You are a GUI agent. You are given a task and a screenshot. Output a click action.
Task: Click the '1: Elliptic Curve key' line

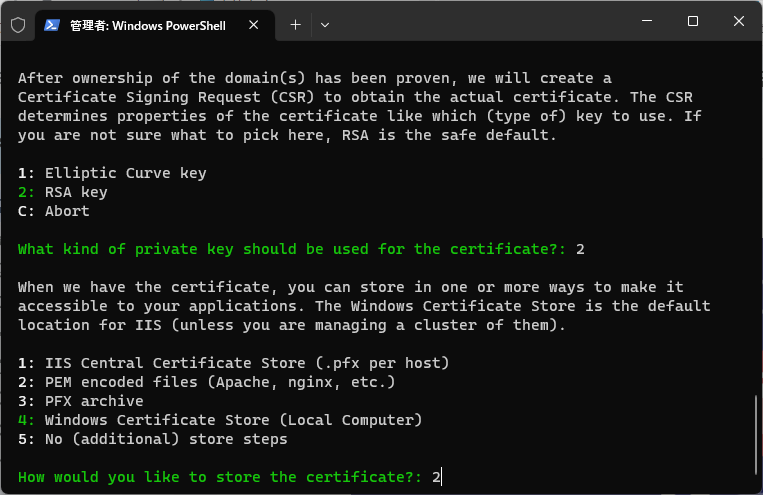pyautogui.click(x=112, y=173)
